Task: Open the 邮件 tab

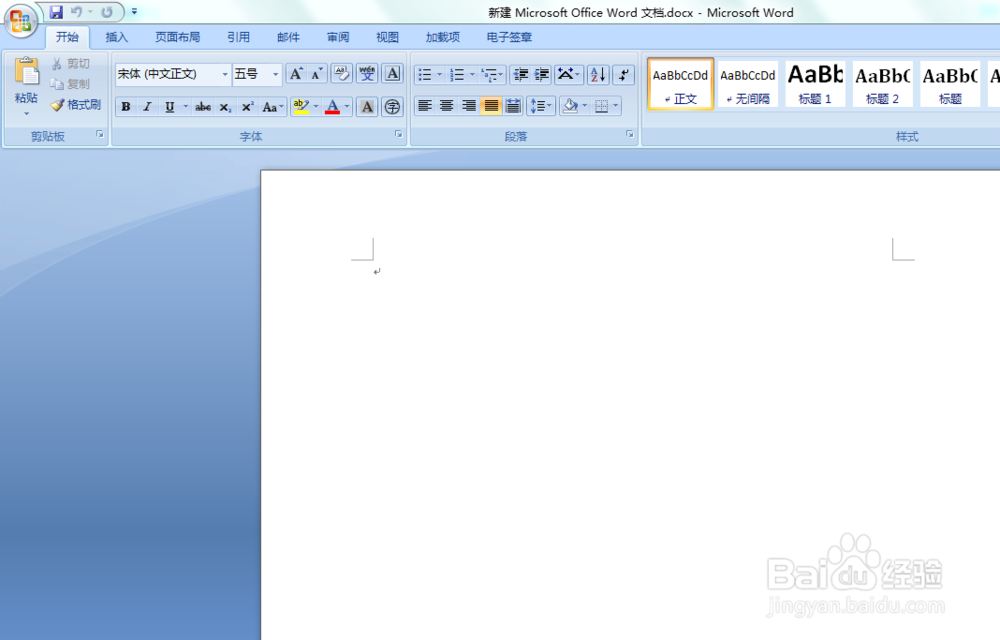Action: pyautogui.click(x=288, y=38)
